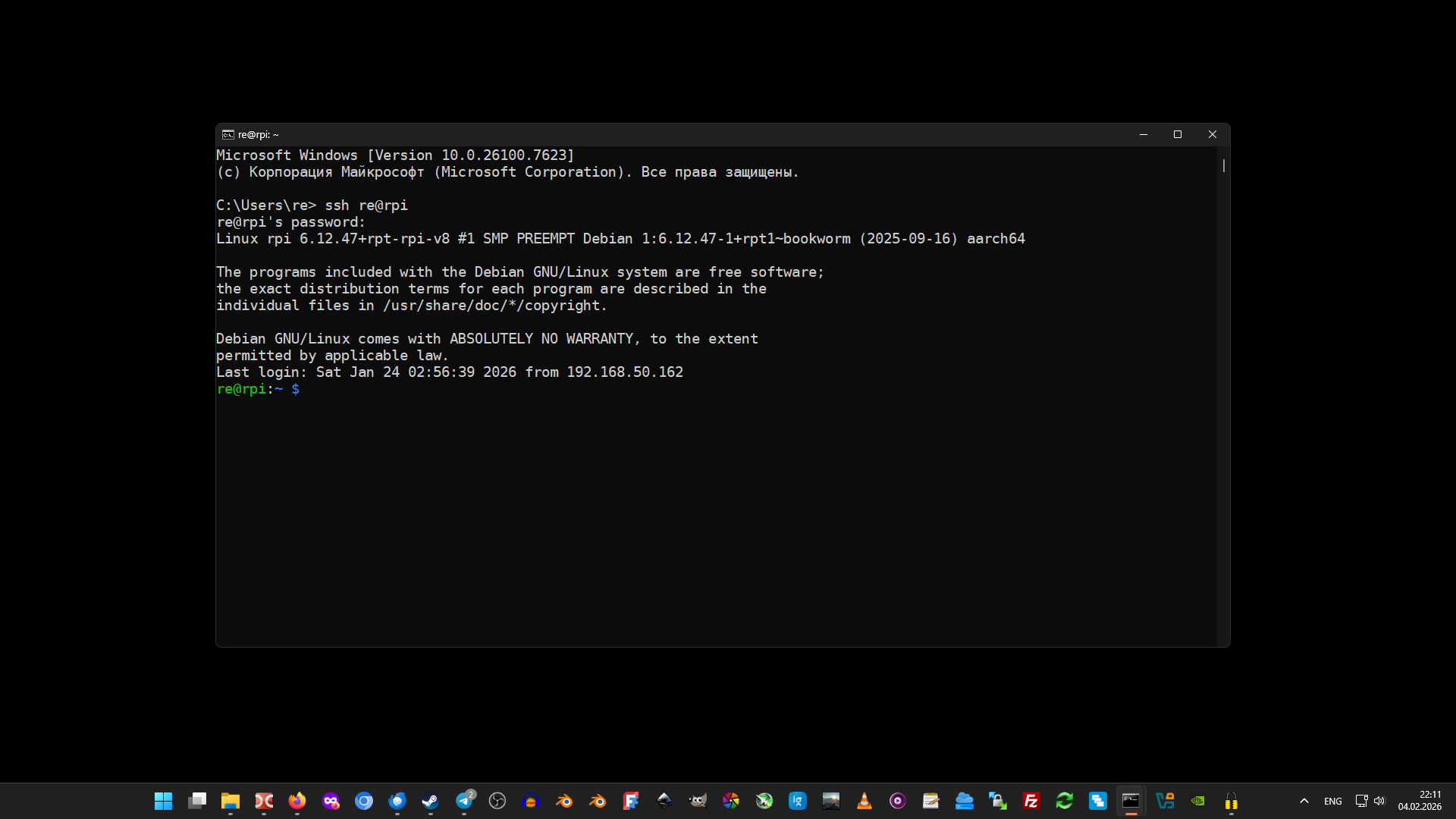This screenshot has width=1456, height=819.
Task: Open GIMP from the taskbar
Action: click(698, 801)
